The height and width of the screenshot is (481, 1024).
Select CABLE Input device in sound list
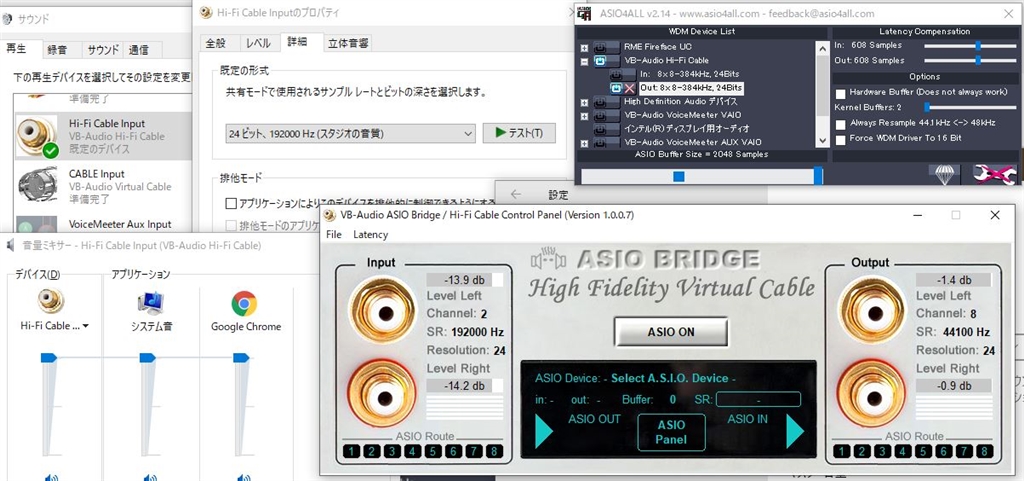click(103, 185)
